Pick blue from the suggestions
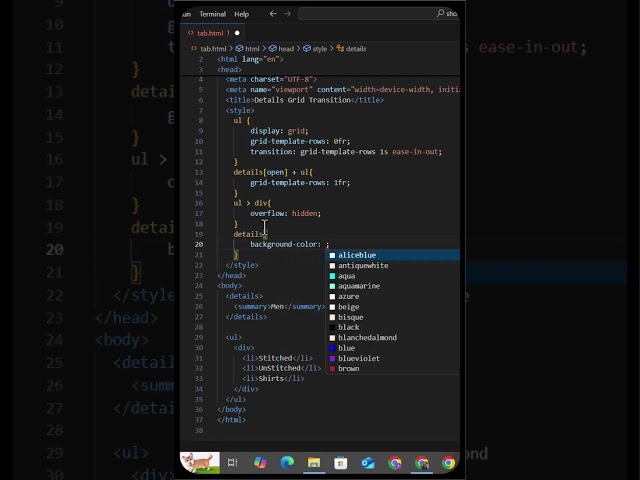640x480 pixels. coord(393,348)
